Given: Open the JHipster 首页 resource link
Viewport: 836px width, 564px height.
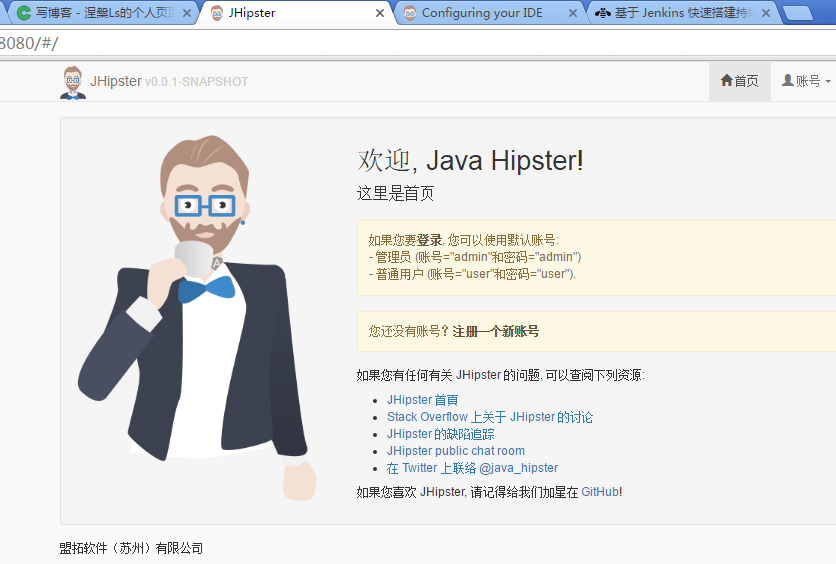Looking at the screenshot, I should pyautogui.click(x=422, y=400).
